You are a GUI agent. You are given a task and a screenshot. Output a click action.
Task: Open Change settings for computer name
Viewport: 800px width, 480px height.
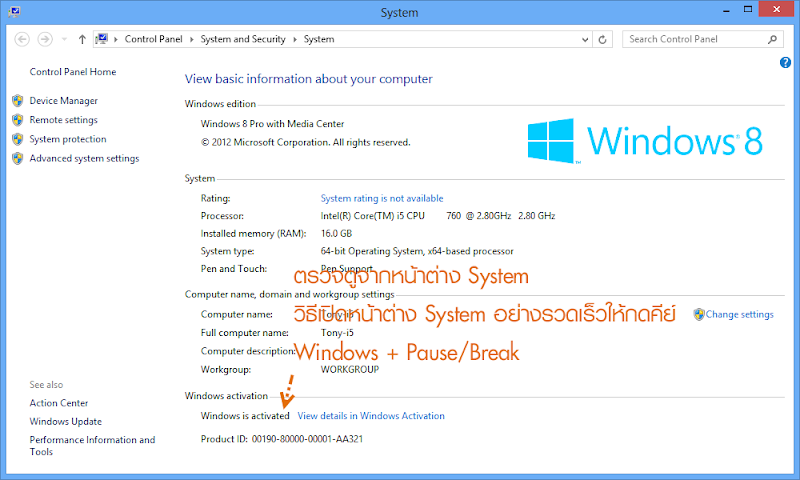[739, 315]
